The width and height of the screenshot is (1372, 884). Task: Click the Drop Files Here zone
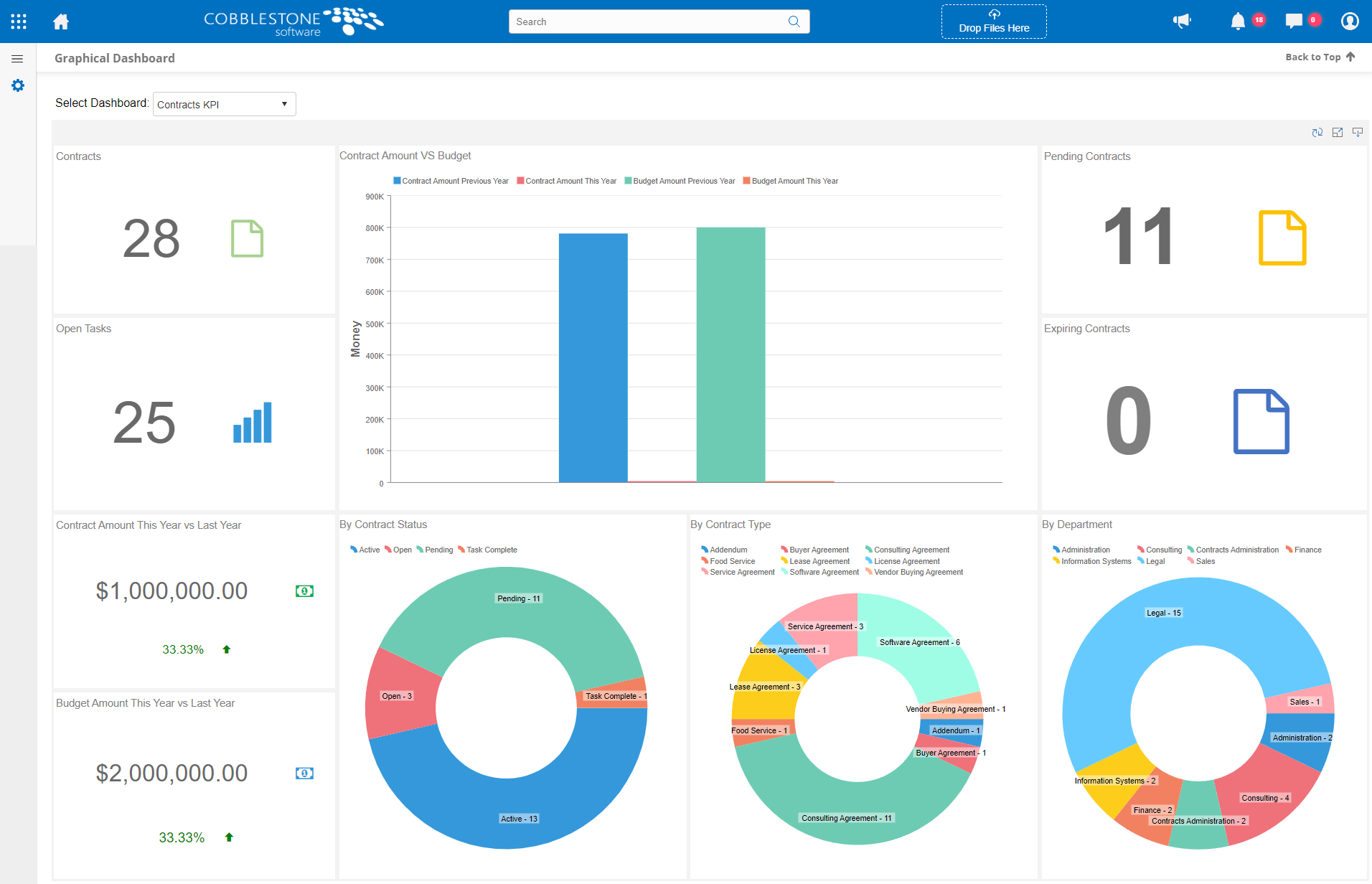[994, 22]
